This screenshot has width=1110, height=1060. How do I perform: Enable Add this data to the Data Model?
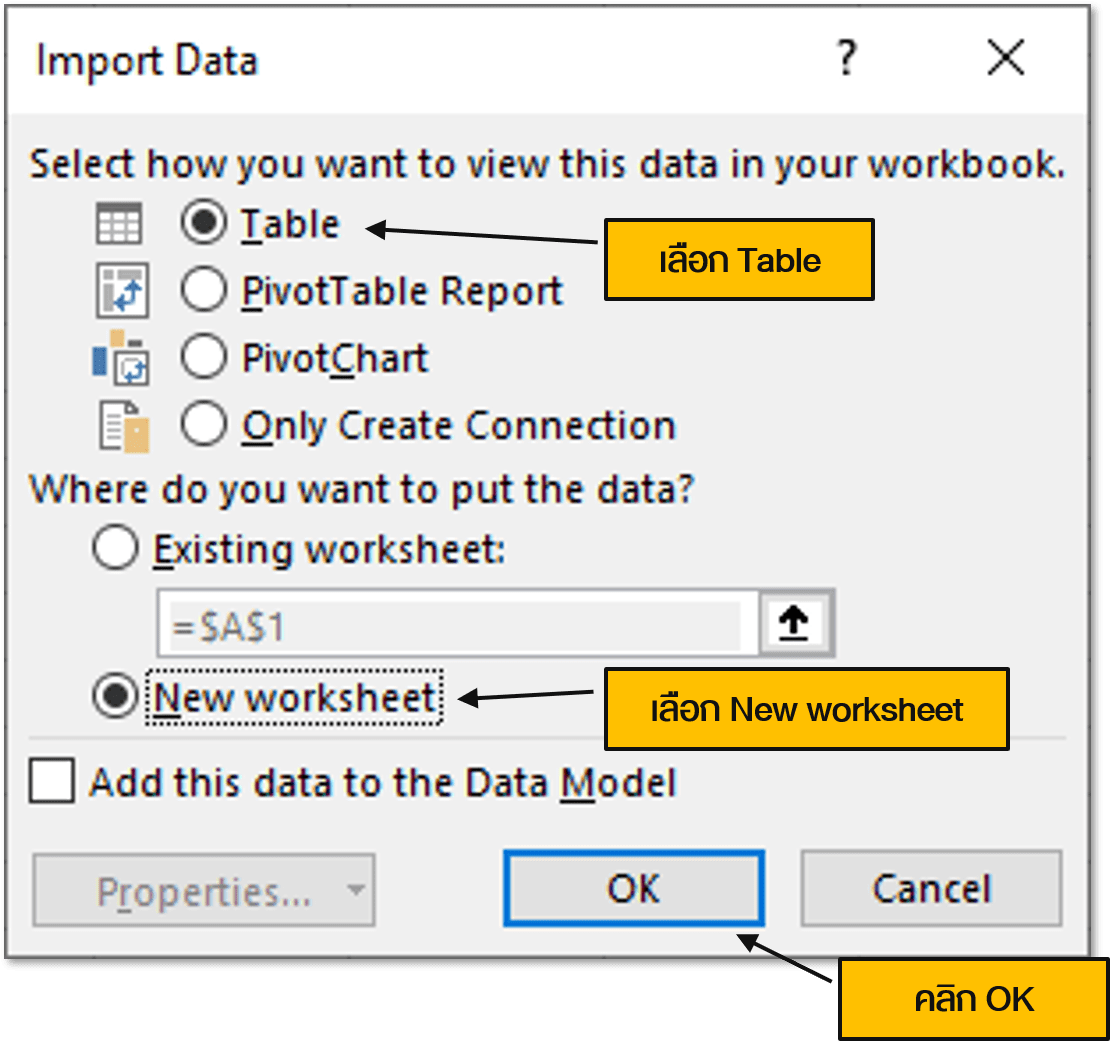[x=50, y=784]
